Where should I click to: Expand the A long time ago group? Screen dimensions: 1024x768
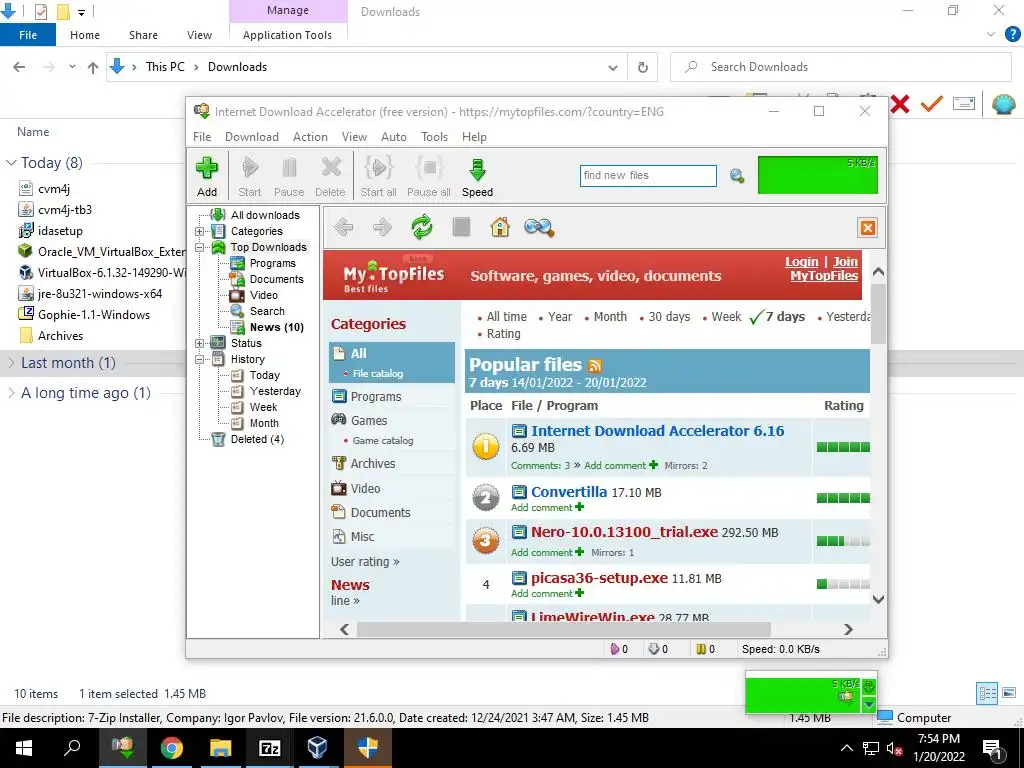point(10,393)
